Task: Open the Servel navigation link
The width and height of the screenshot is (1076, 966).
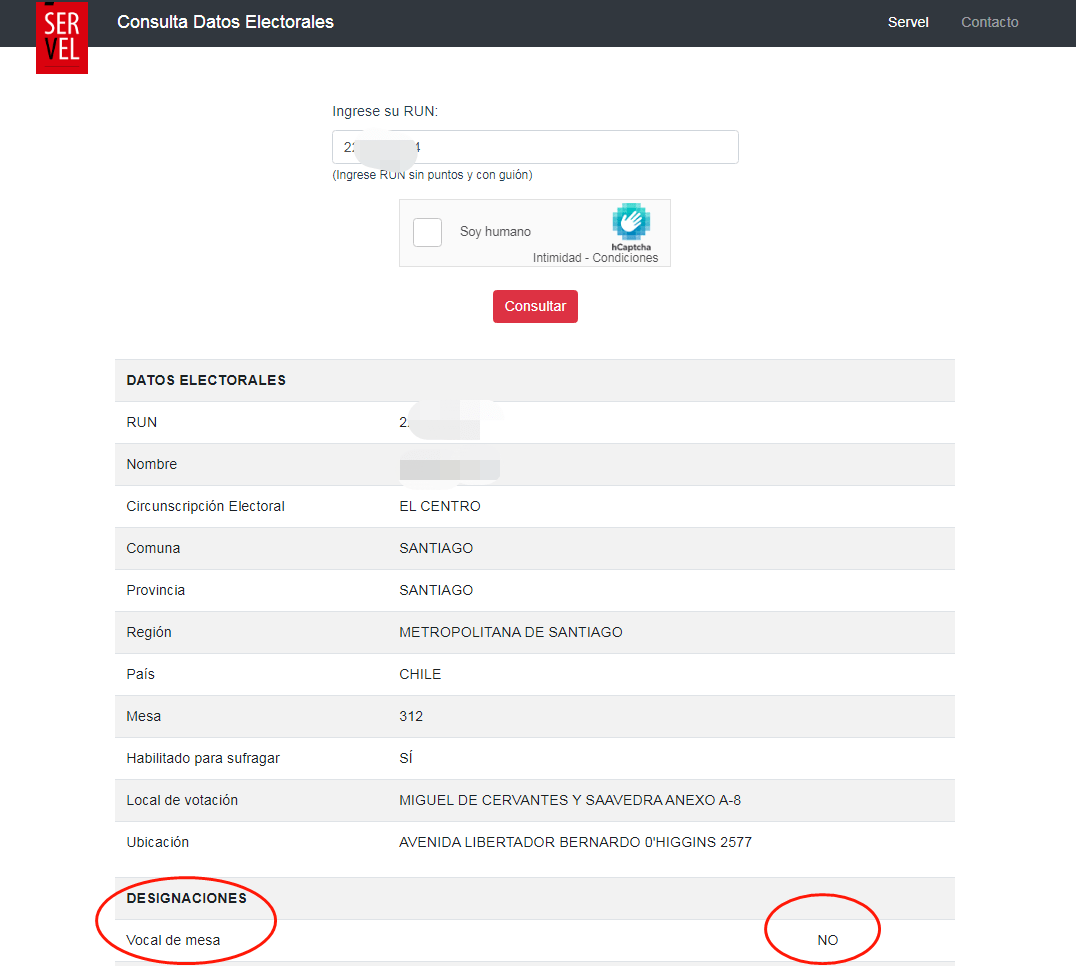Action: (x=908, y=22)
